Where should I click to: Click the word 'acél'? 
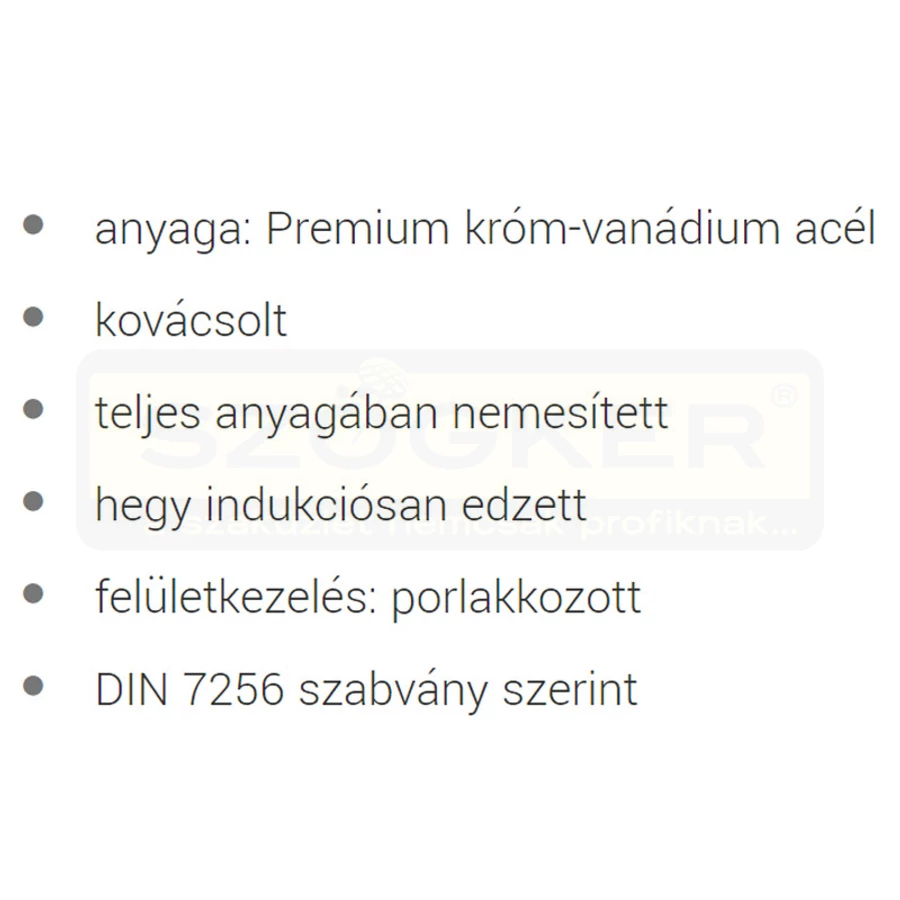click(836, 227)
